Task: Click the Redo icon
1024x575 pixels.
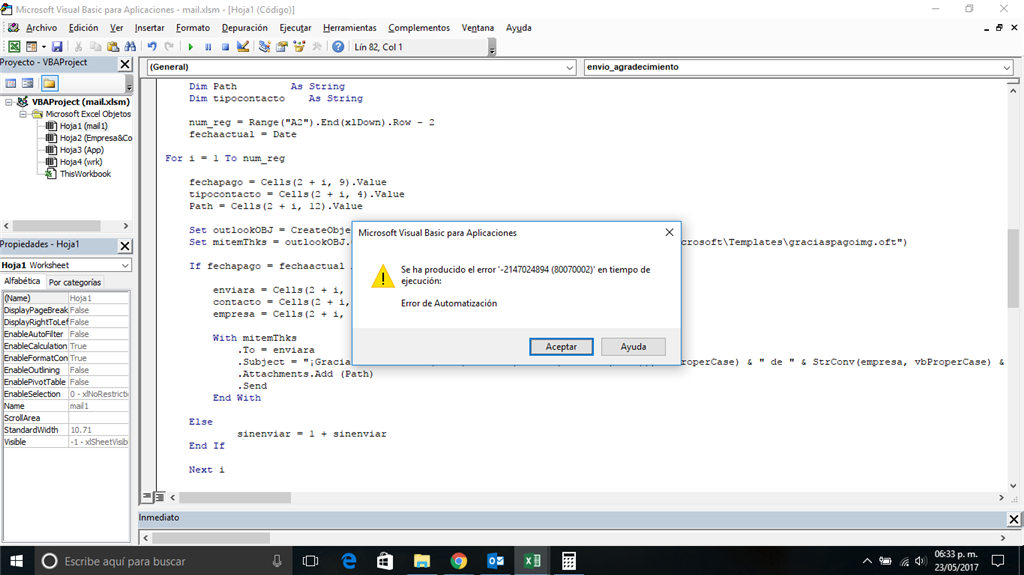Action: tap(169, 46)
